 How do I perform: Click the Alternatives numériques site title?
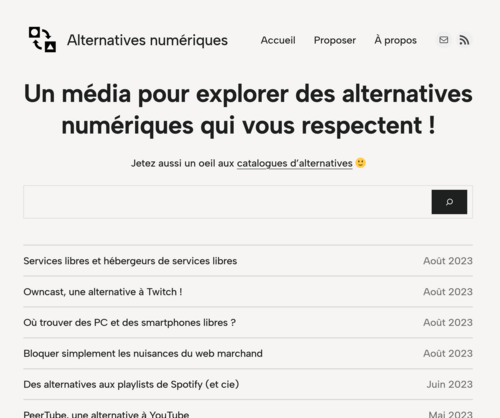(x=147, y=40)
